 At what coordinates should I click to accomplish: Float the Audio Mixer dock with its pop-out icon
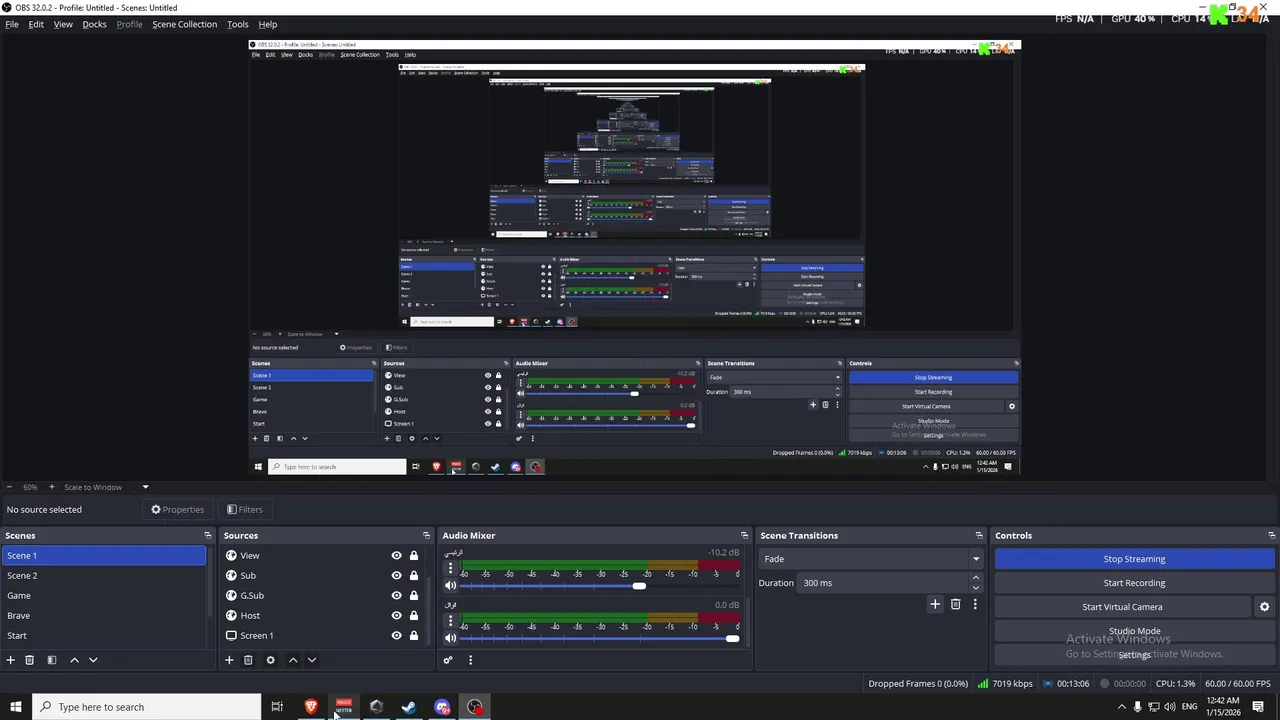(x=744, y=536)
